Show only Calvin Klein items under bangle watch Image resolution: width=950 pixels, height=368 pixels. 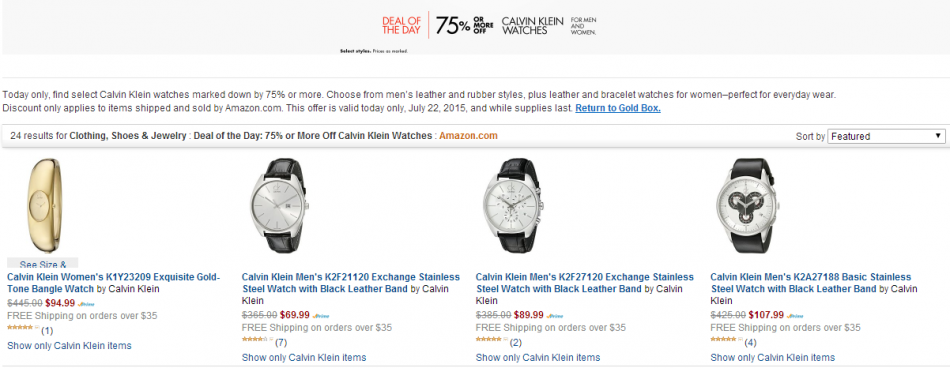[69, 346]
